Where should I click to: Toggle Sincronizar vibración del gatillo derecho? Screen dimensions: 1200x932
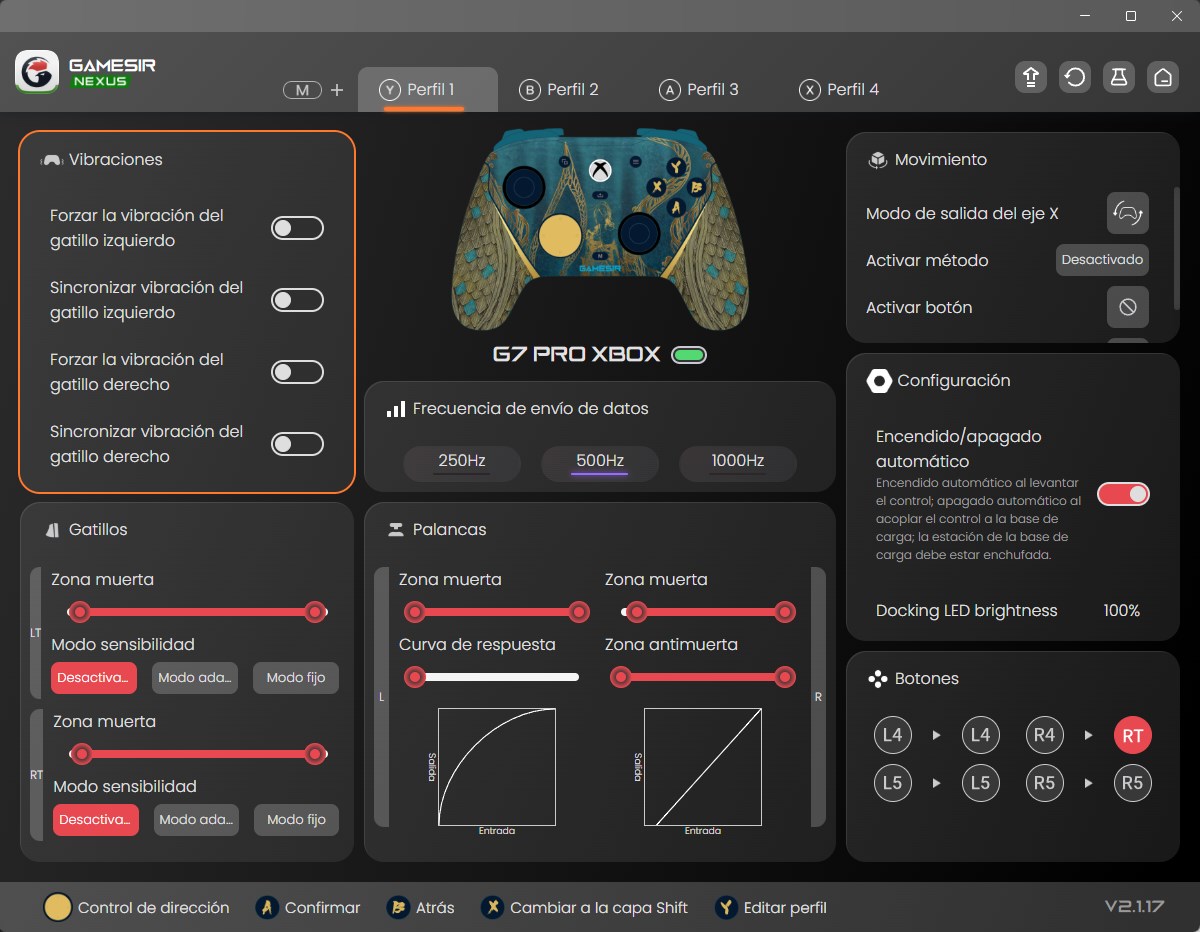(x=298, y=444)
